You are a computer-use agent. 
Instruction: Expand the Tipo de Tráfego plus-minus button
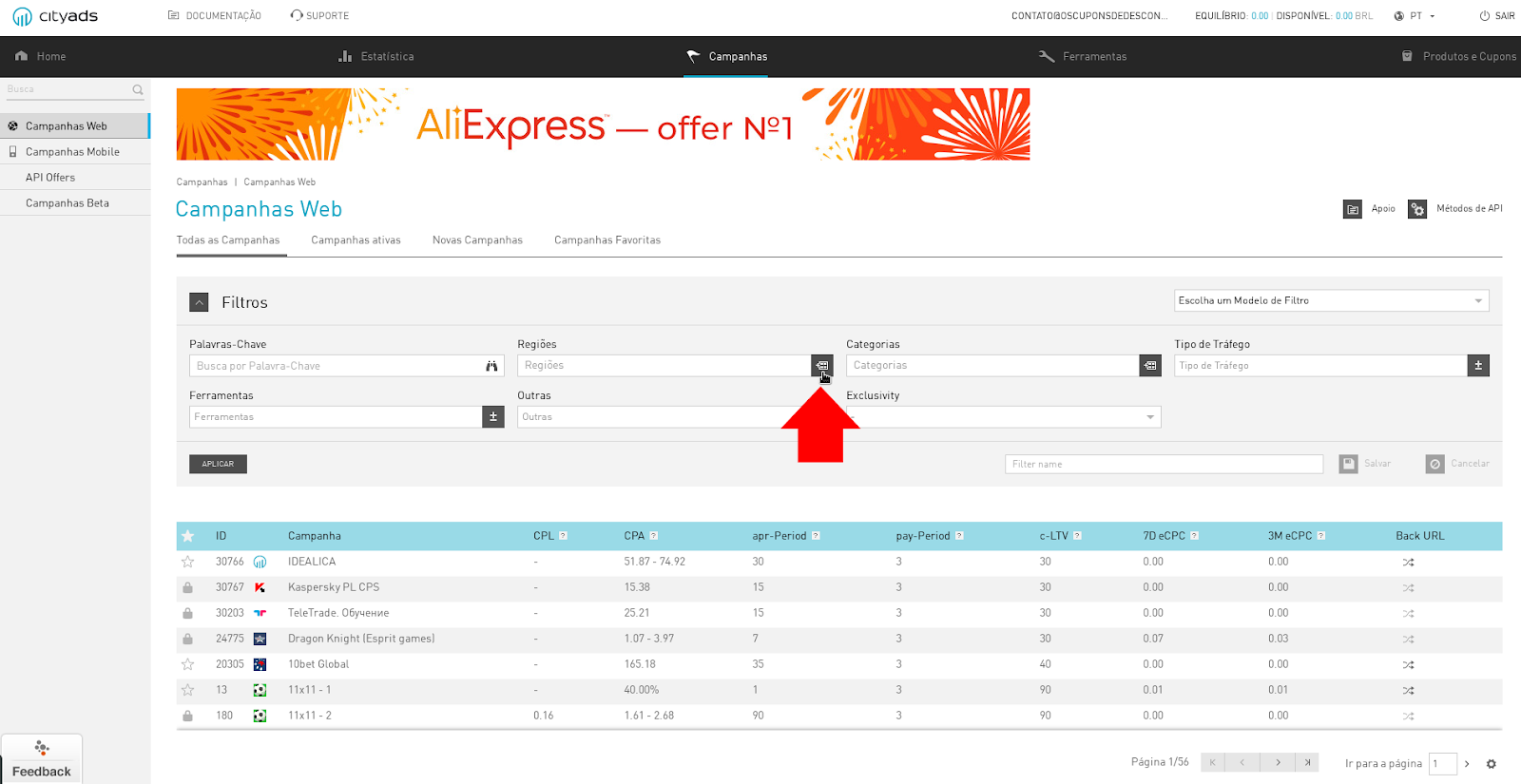coord(1478,365)
